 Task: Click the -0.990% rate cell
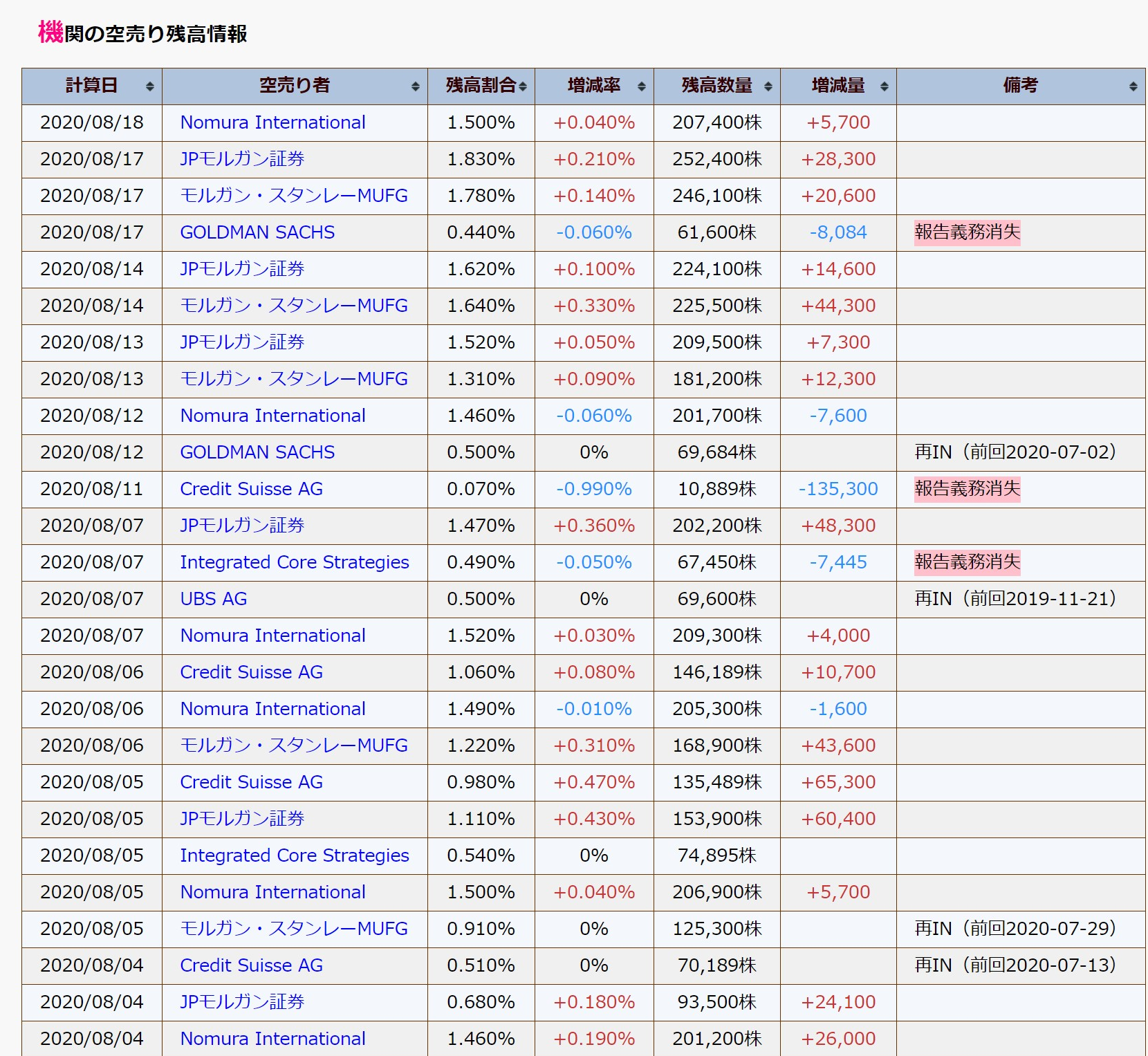[594, 489]
